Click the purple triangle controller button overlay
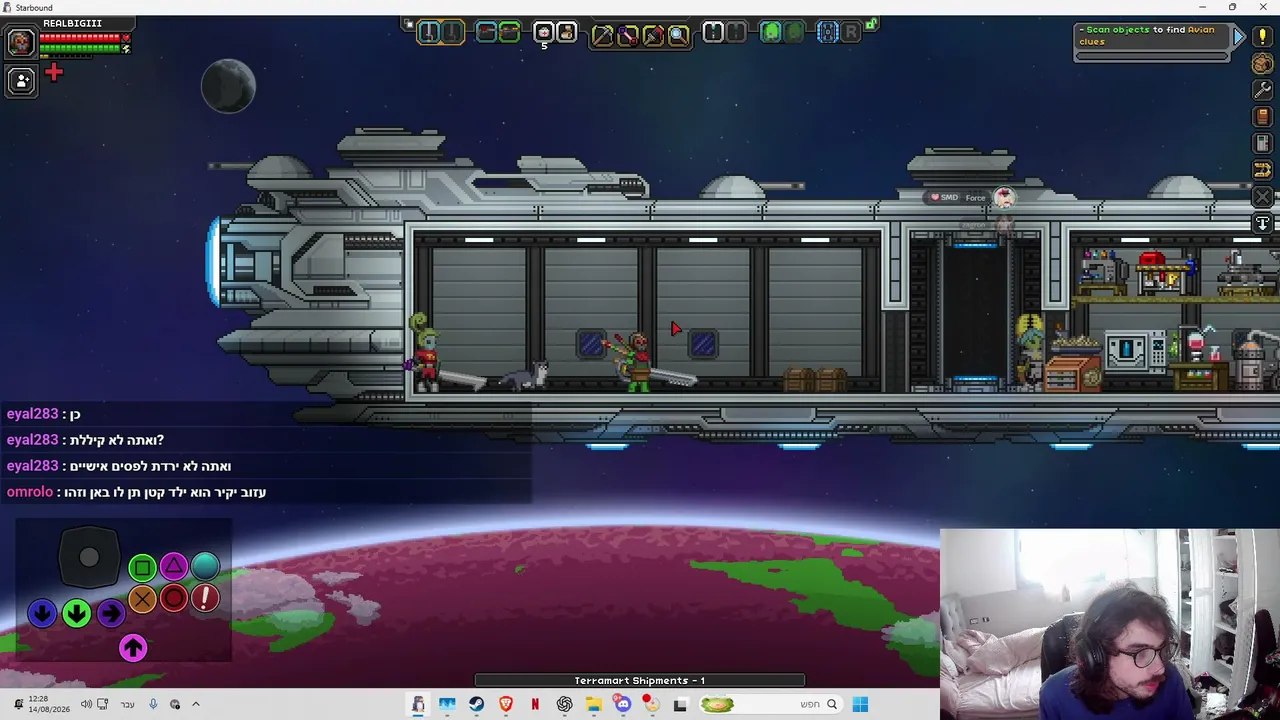Screen dimensions: 1280x720 point(174,567)
